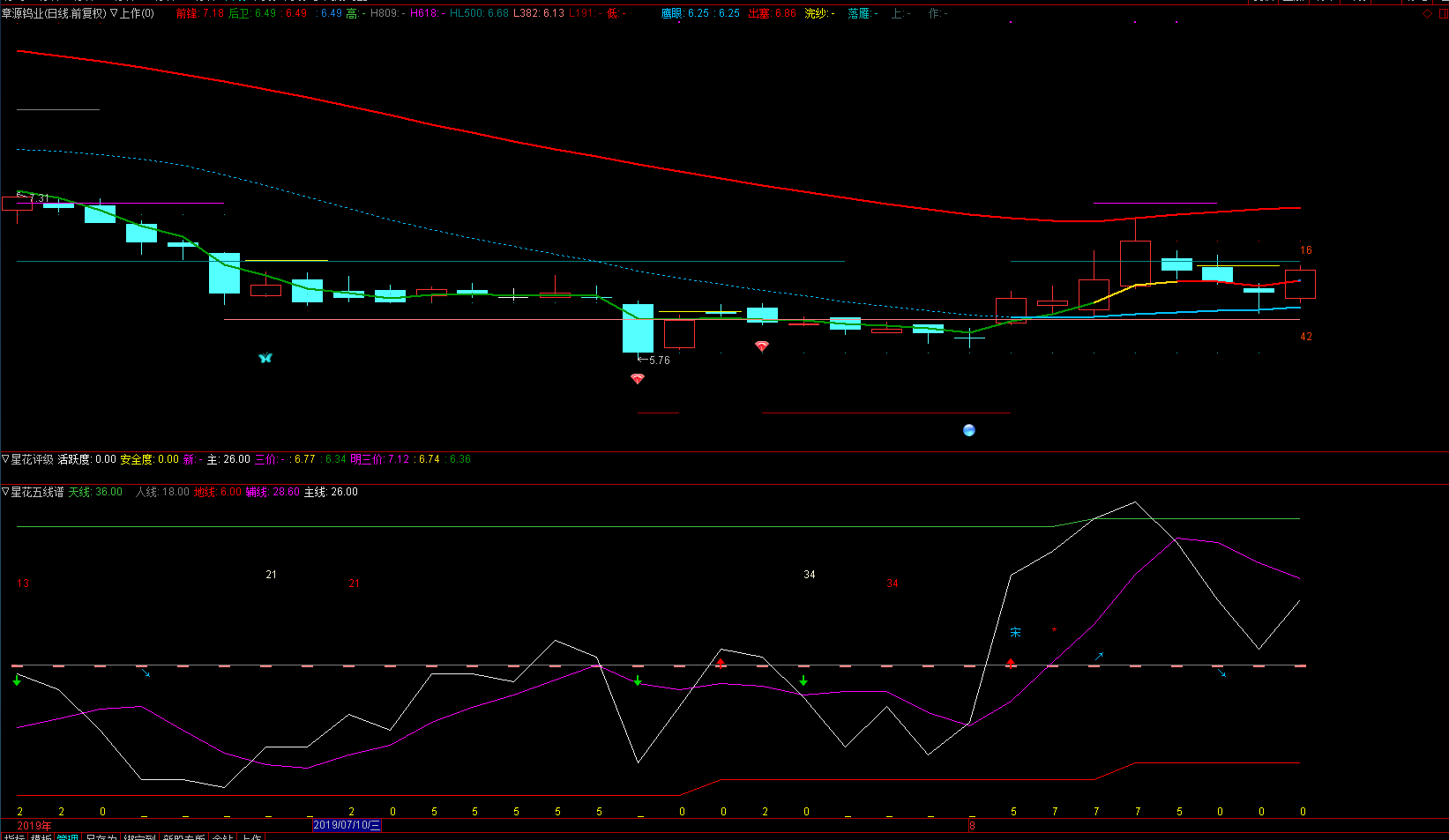The width and height of the screenshot is (1449, 840).
Task: Click the blue down-right arrow near the indicator's right
Action: pos(1221,673)
